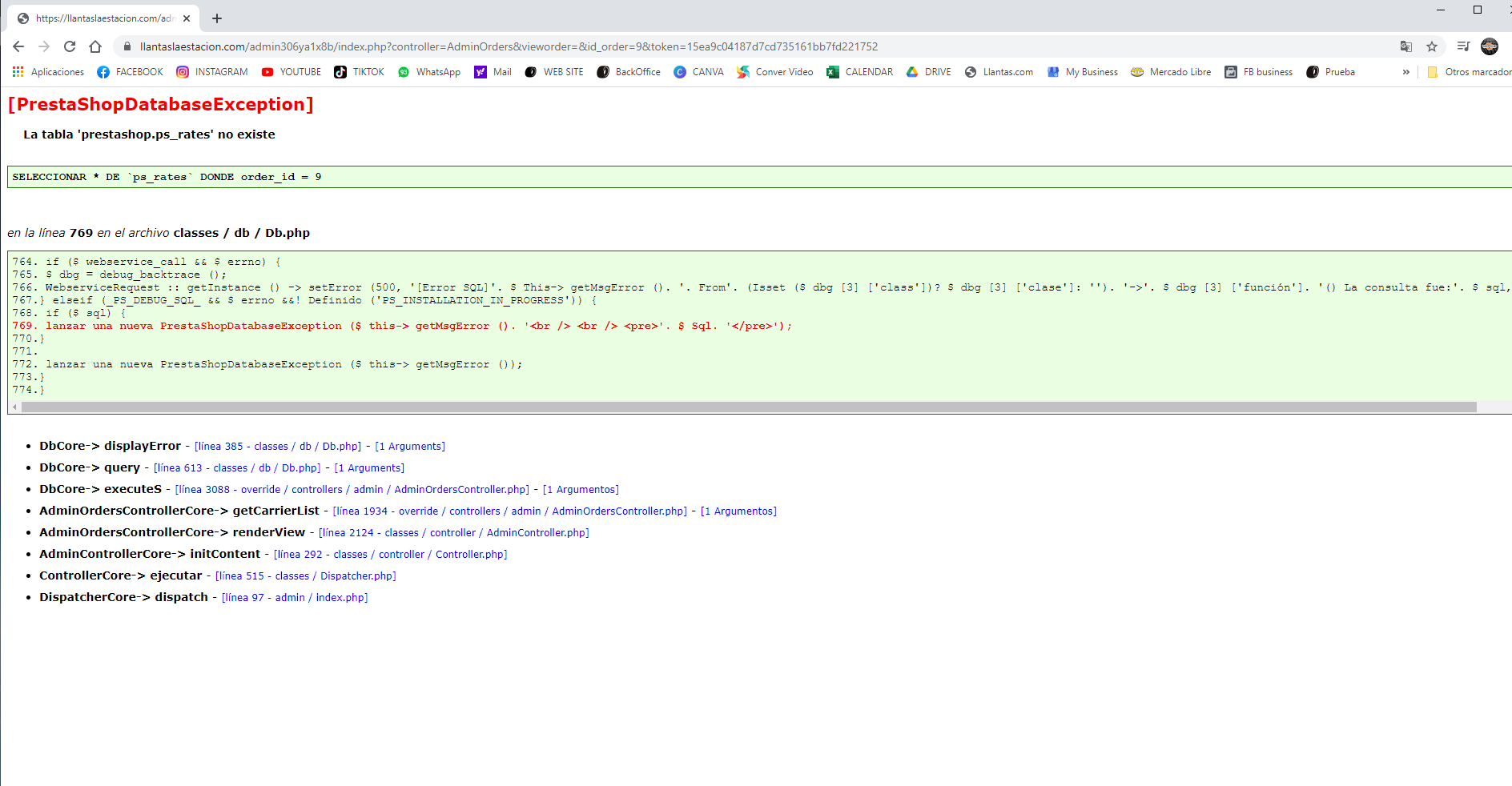The height and width of the screenshot is (786, 1512).
Task: Click the PrestaShopDatabaseException heading
Action: point(161,105)
